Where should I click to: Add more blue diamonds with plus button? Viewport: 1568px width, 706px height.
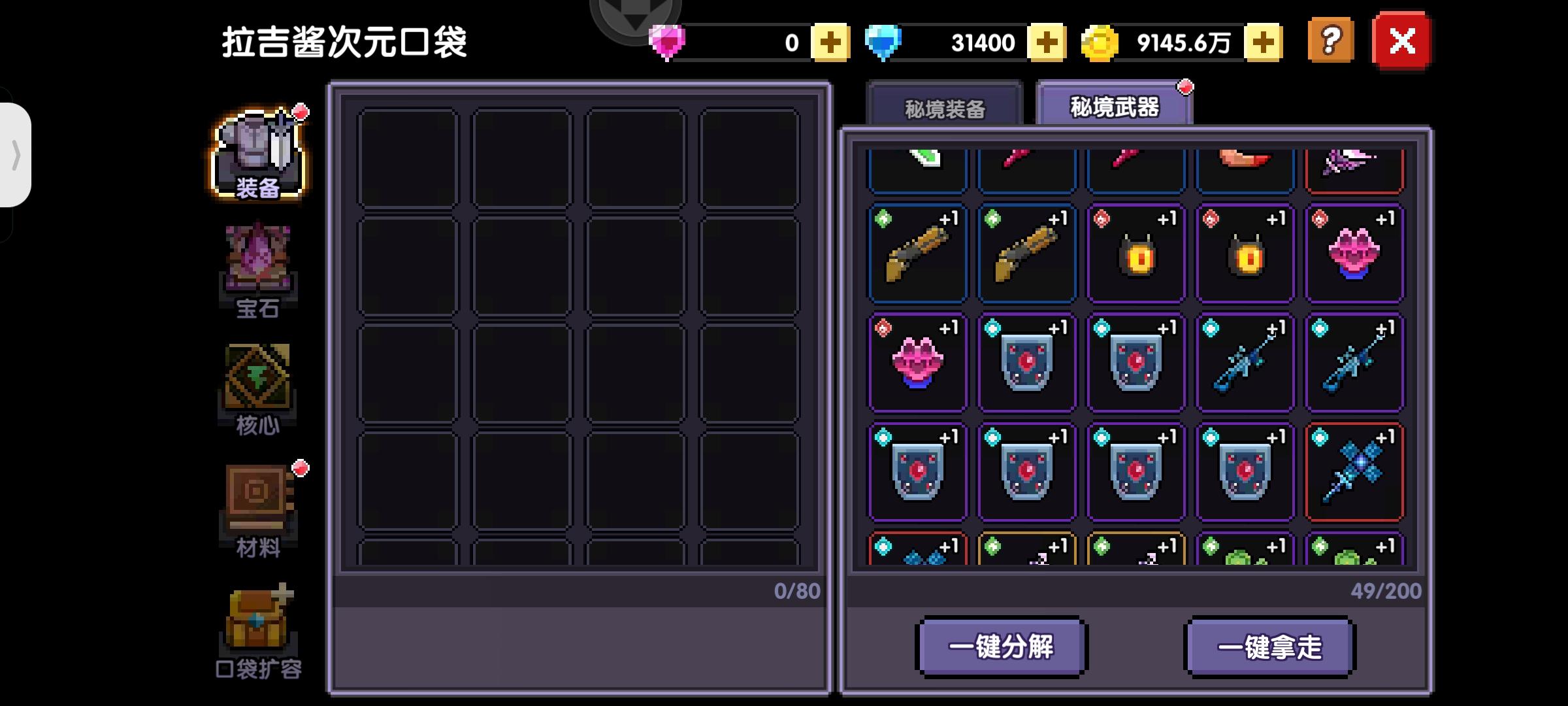click(x=1047, y=43)
